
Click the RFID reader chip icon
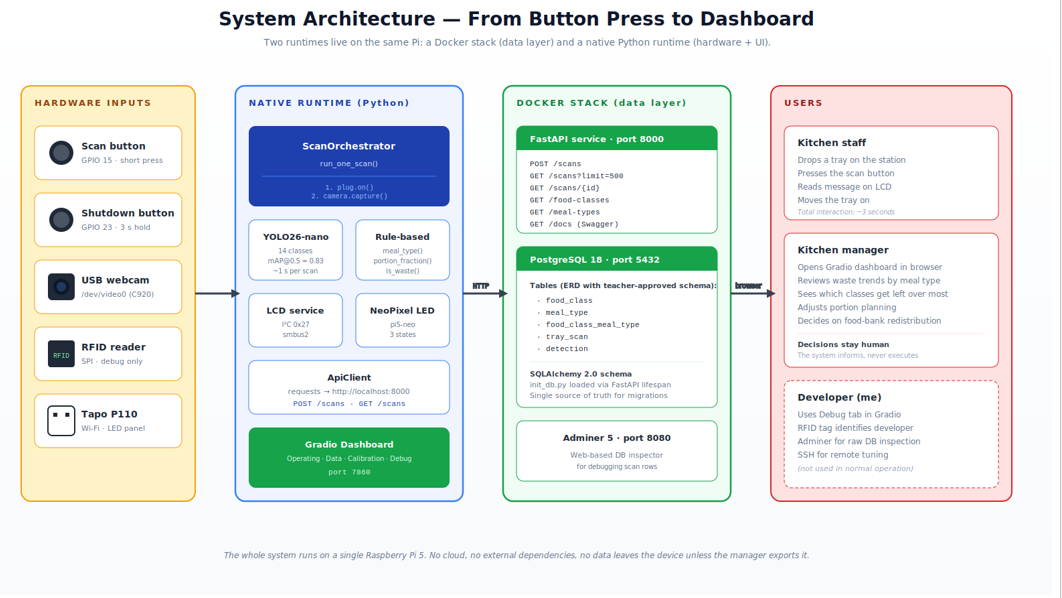pyautogui.click(x=61, y=354)
